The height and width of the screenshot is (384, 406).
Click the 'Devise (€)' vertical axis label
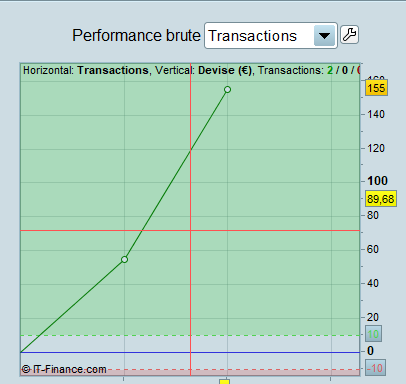(225, 70)
